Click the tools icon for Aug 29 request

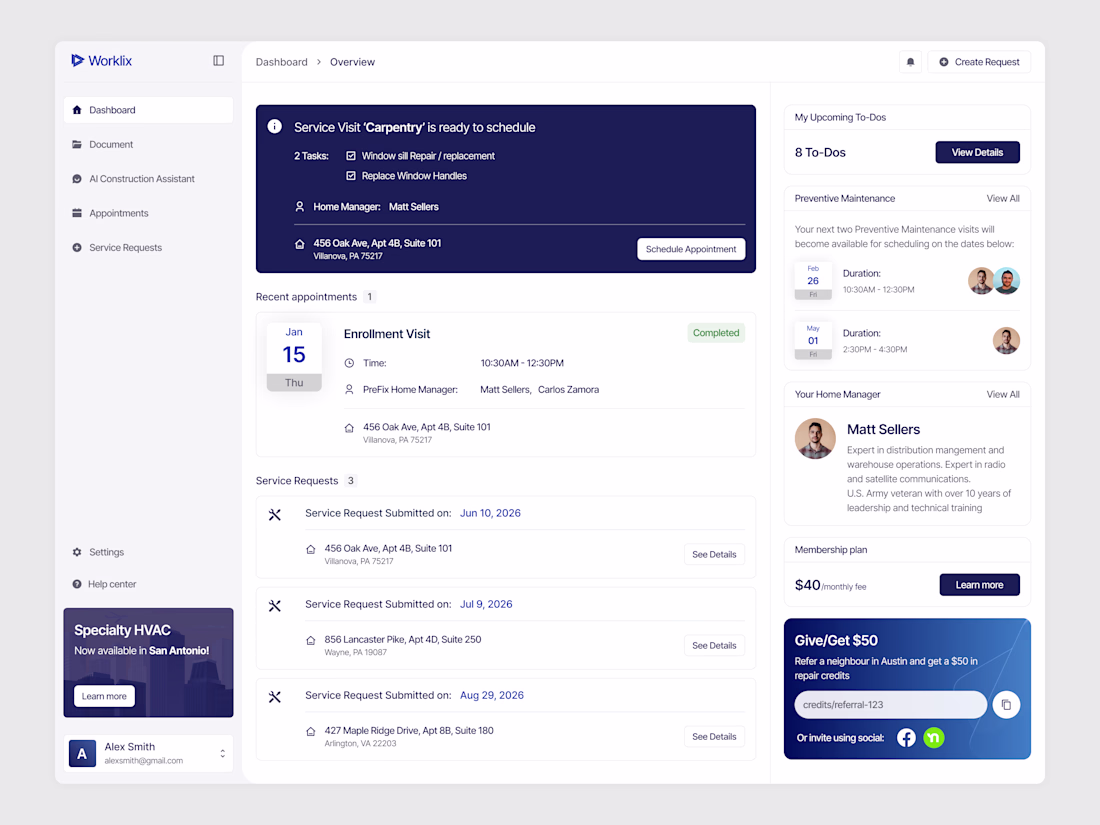click(x=275, y=697)
